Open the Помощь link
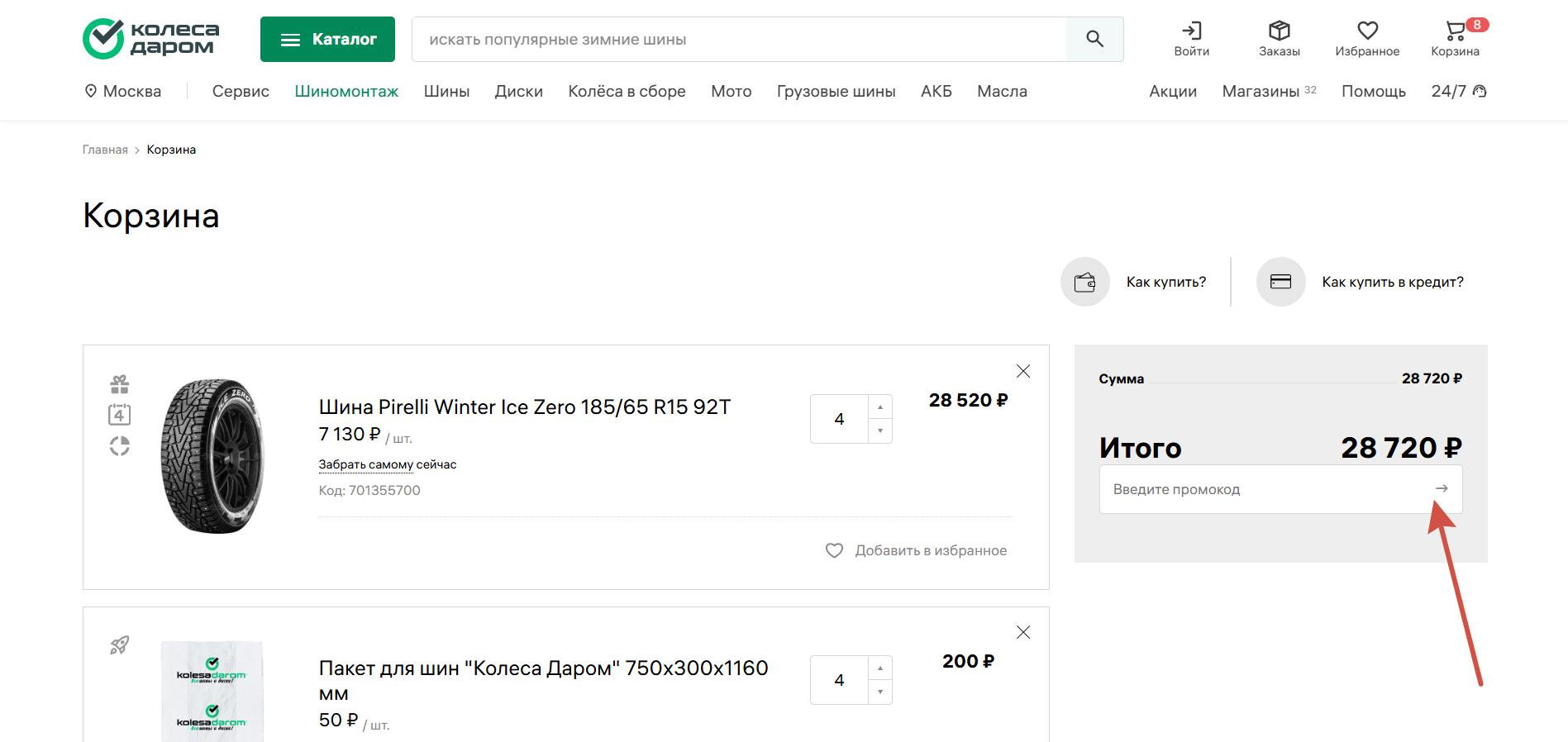This screenshot has width=1568, height=742. coord(1374,91)
